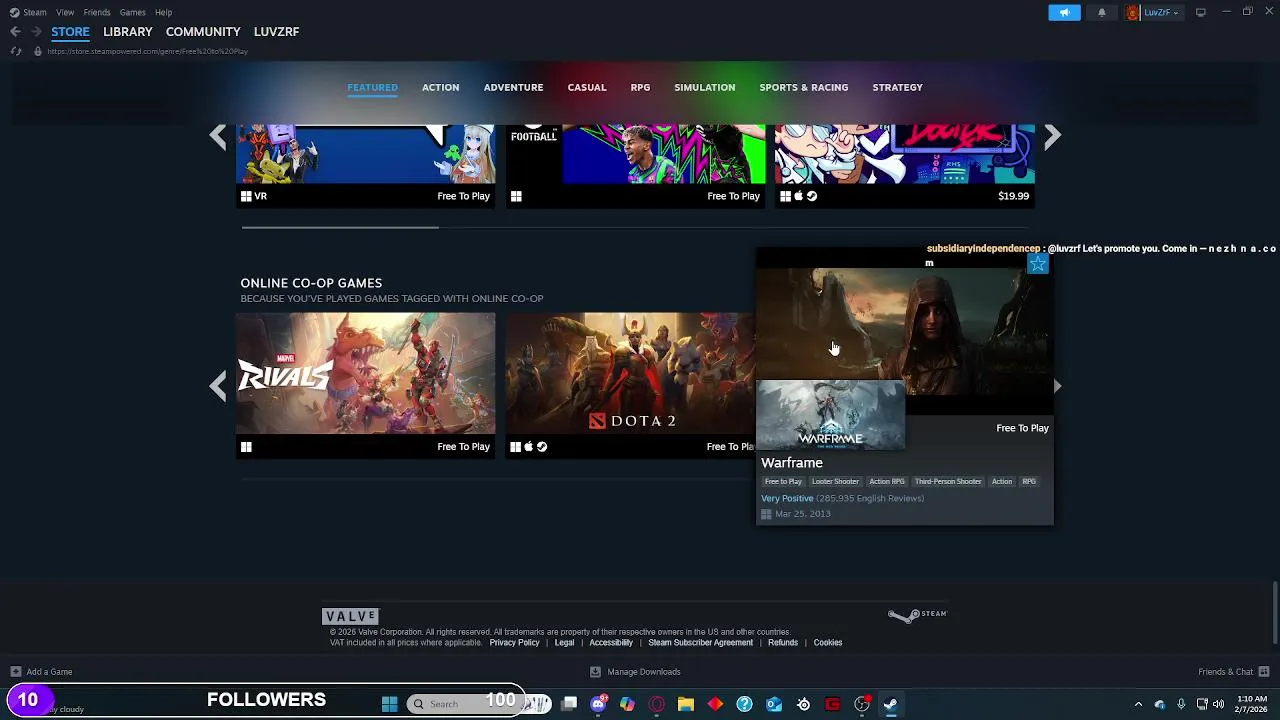1280x720 pixels.
Task: Select the ADVENTURE genre tab
Action: (x=513, y=87)
